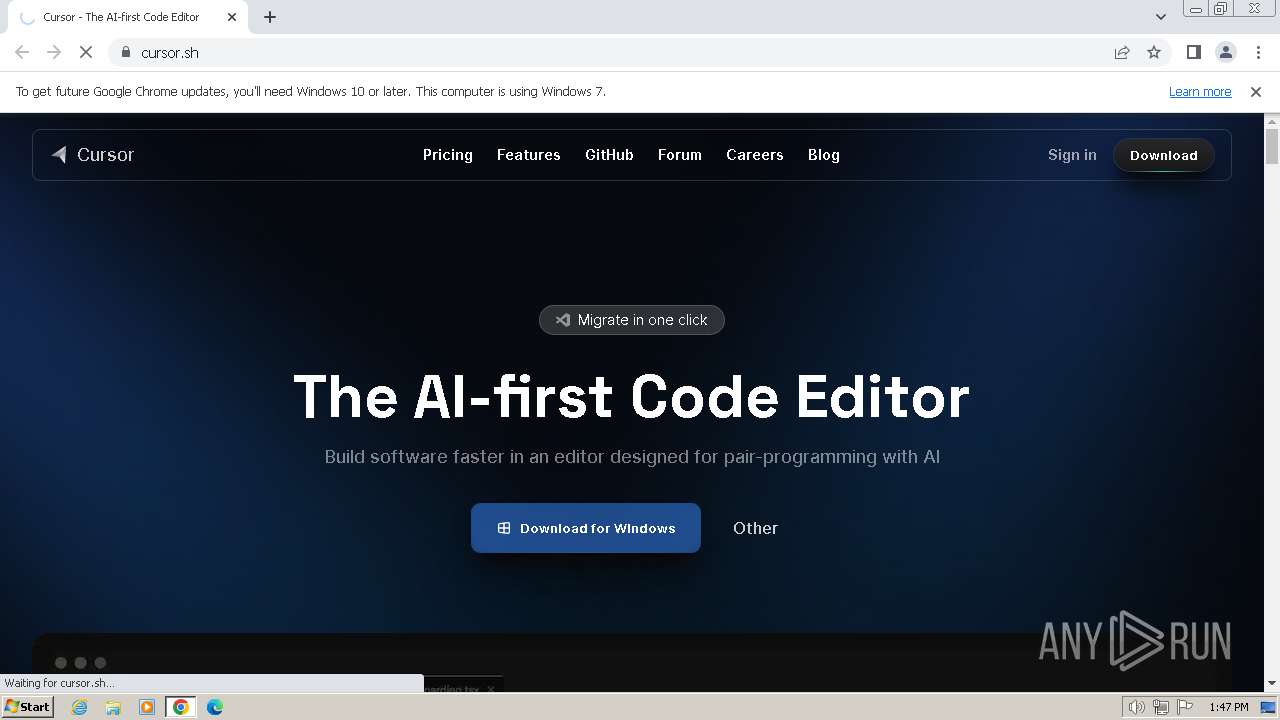This screenshot has width=1280, height=720.
Task: Open the Chrome three-dot menu
Action: [x=1258, y=52]
